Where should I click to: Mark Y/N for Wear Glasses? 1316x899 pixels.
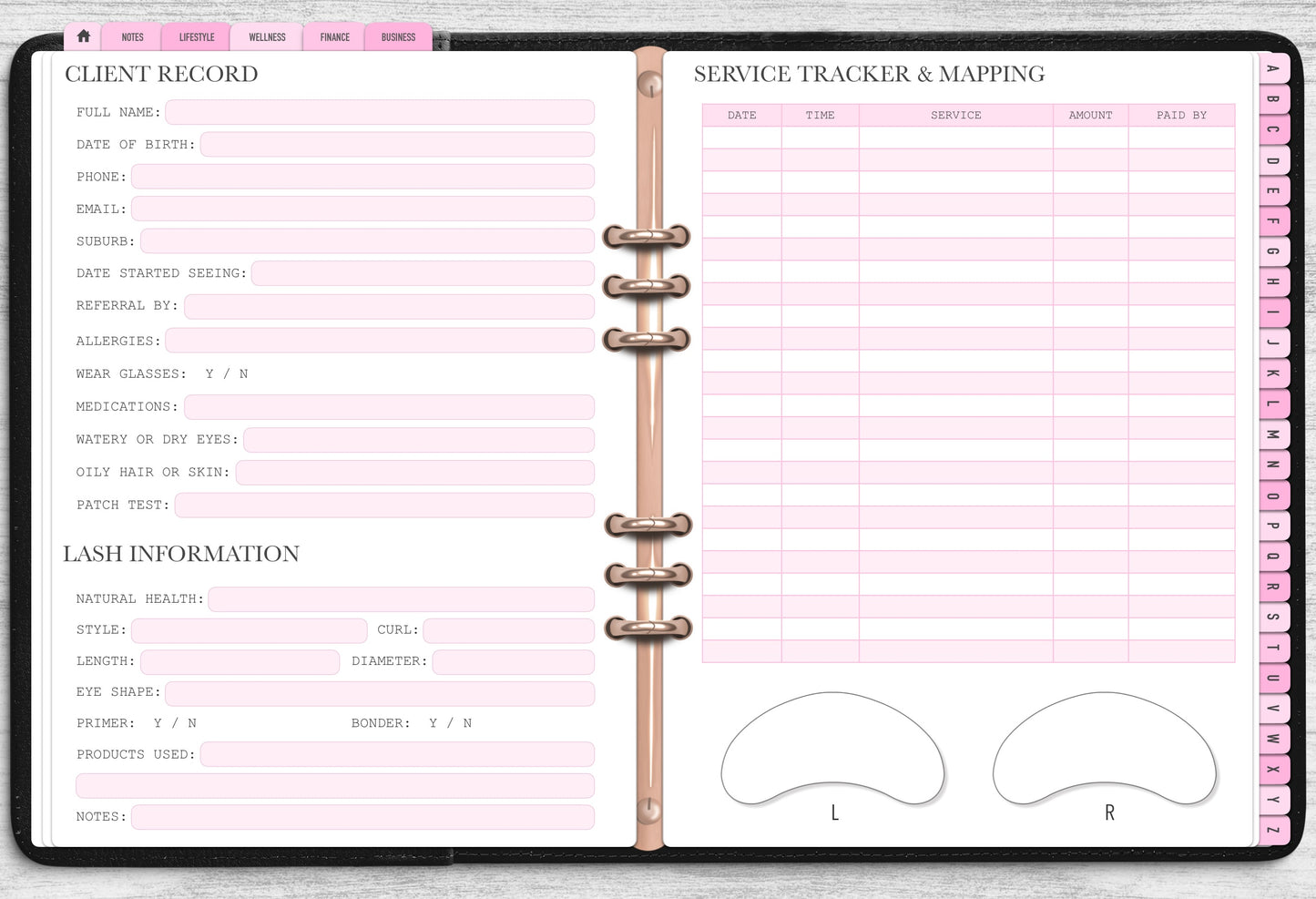coord(227,373)
